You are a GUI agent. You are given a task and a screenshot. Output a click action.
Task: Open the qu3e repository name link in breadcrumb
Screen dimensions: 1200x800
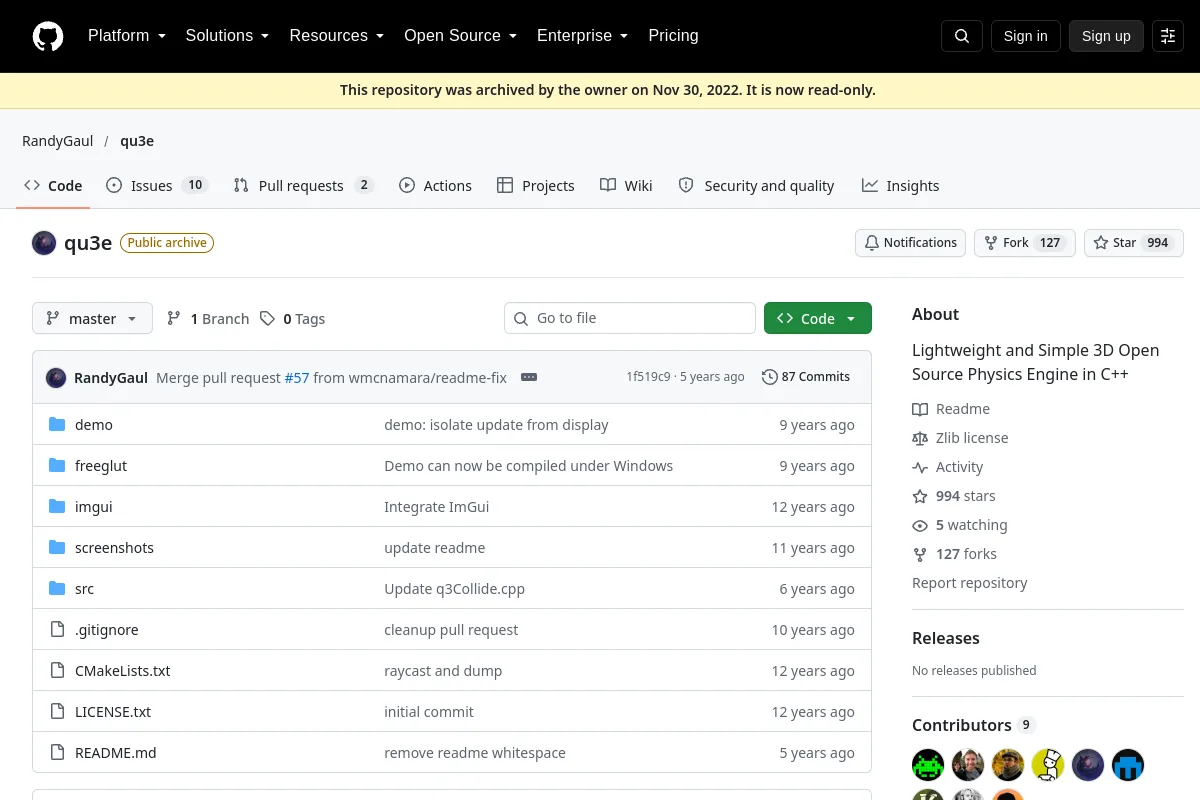137,141
